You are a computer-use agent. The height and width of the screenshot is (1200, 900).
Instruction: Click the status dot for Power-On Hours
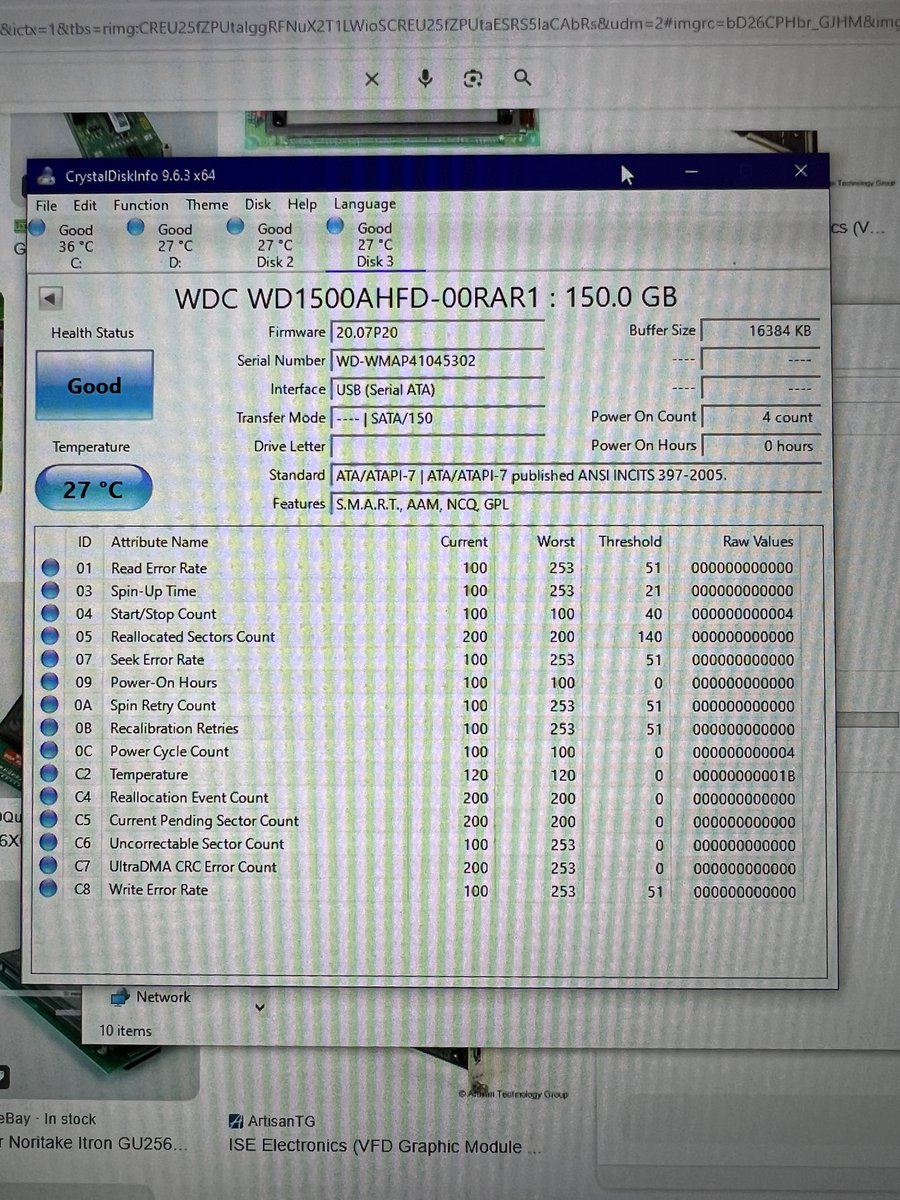[x=49, y=683]
